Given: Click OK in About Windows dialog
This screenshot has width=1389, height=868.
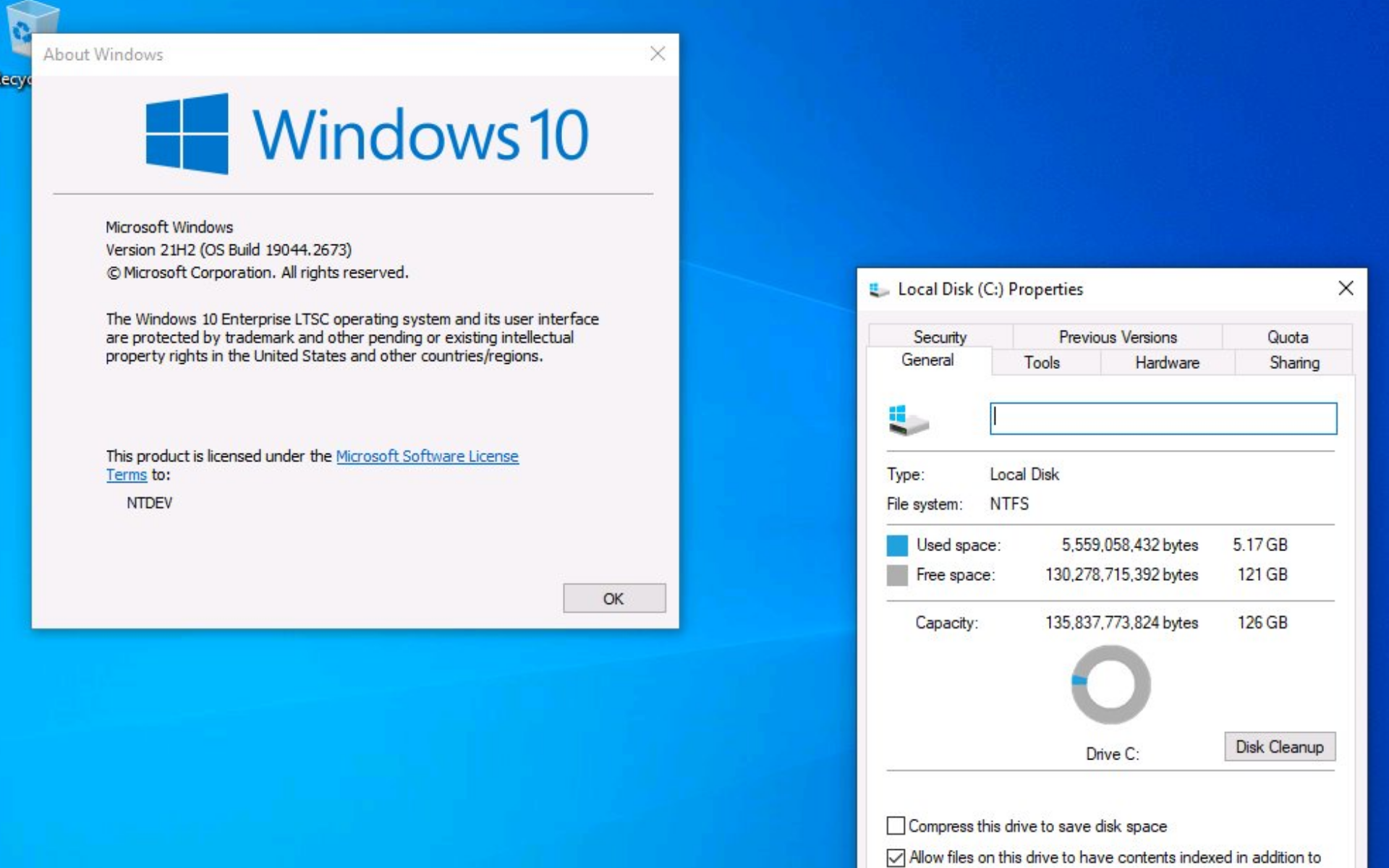Looking at the screenshot, I should [x=614, y=598].
